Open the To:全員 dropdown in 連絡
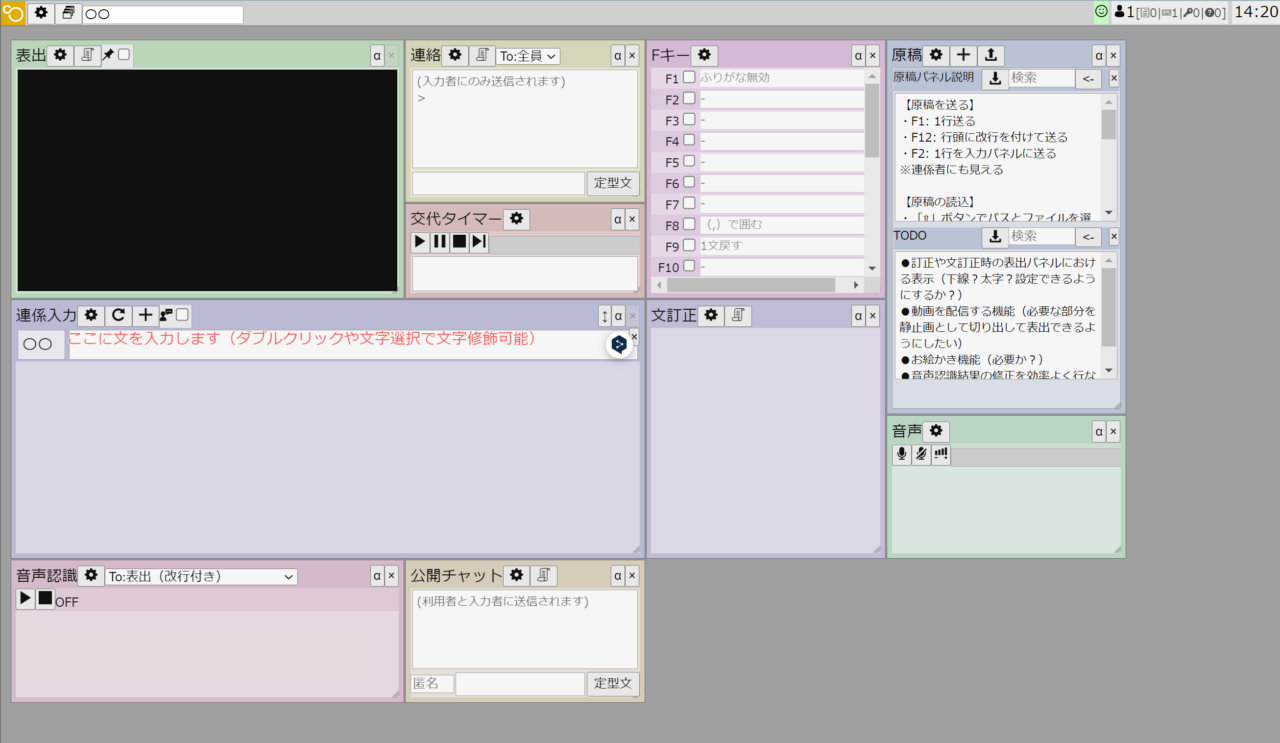Viewport: 1280px width, 743px height. (528, 56)
